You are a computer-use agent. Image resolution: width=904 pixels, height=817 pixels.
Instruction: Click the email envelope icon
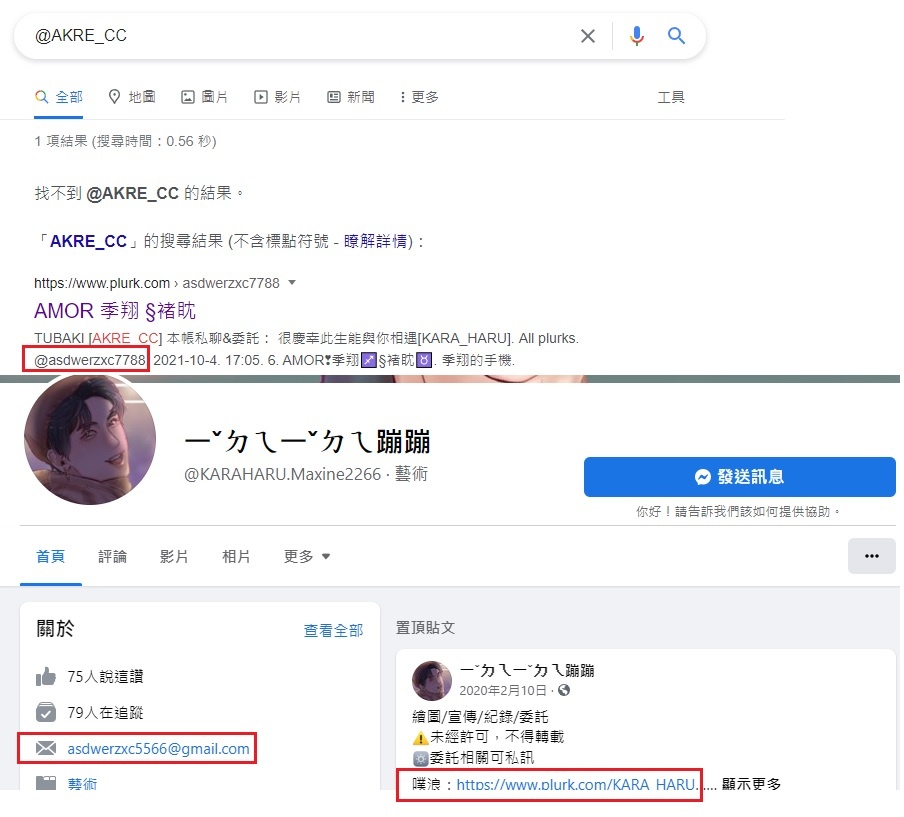[46, 748]
